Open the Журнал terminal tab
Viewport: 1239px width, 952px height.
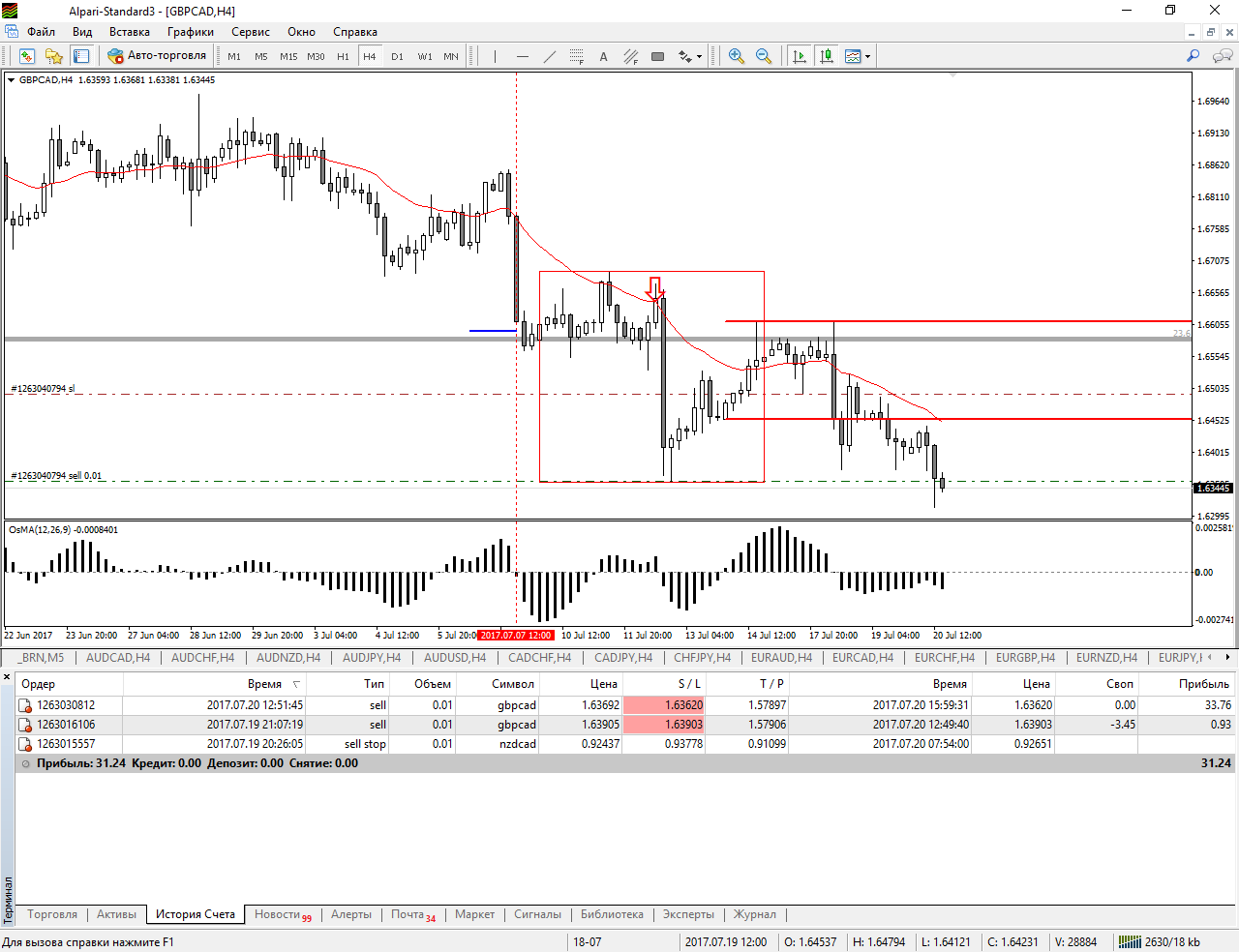pos(754,914)
